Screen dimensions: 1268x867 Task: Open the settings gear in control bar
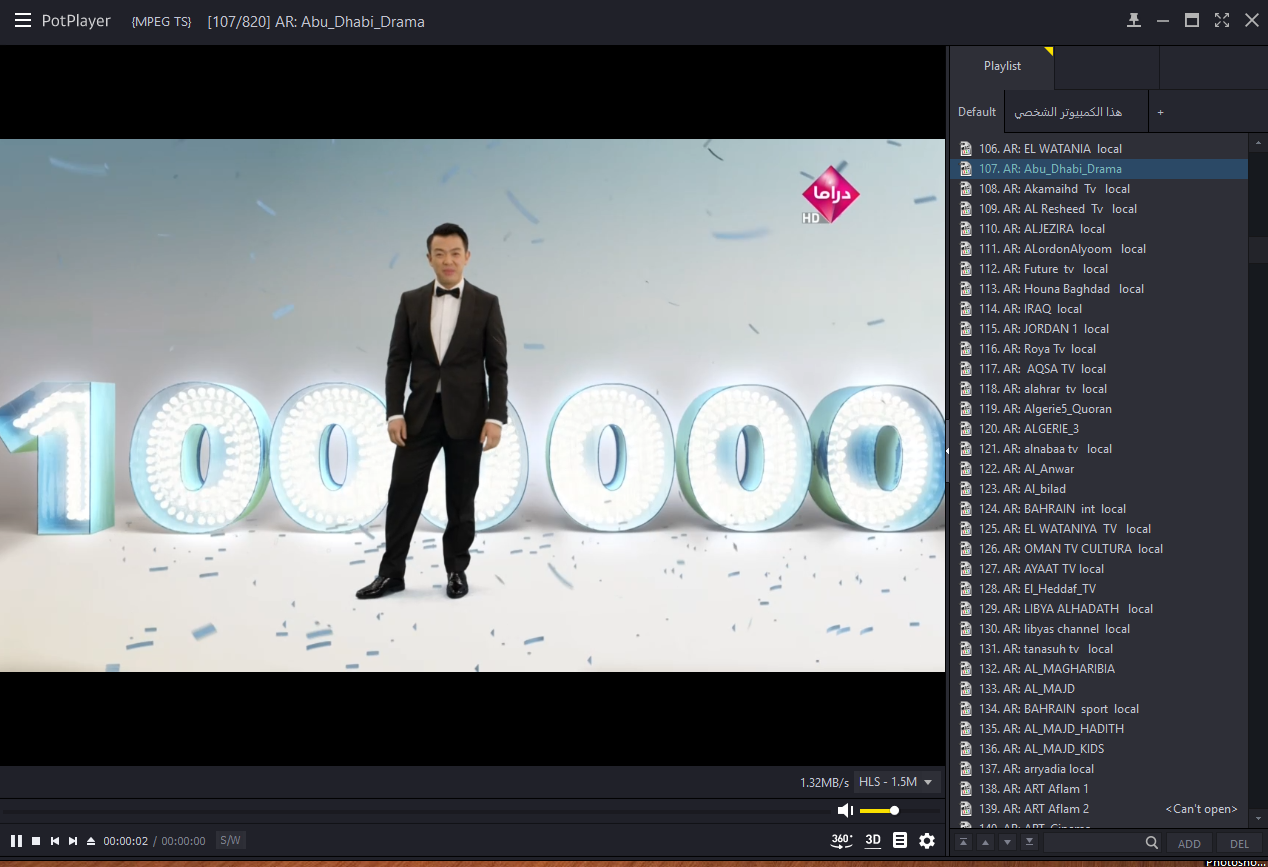[x=927, y=841]
